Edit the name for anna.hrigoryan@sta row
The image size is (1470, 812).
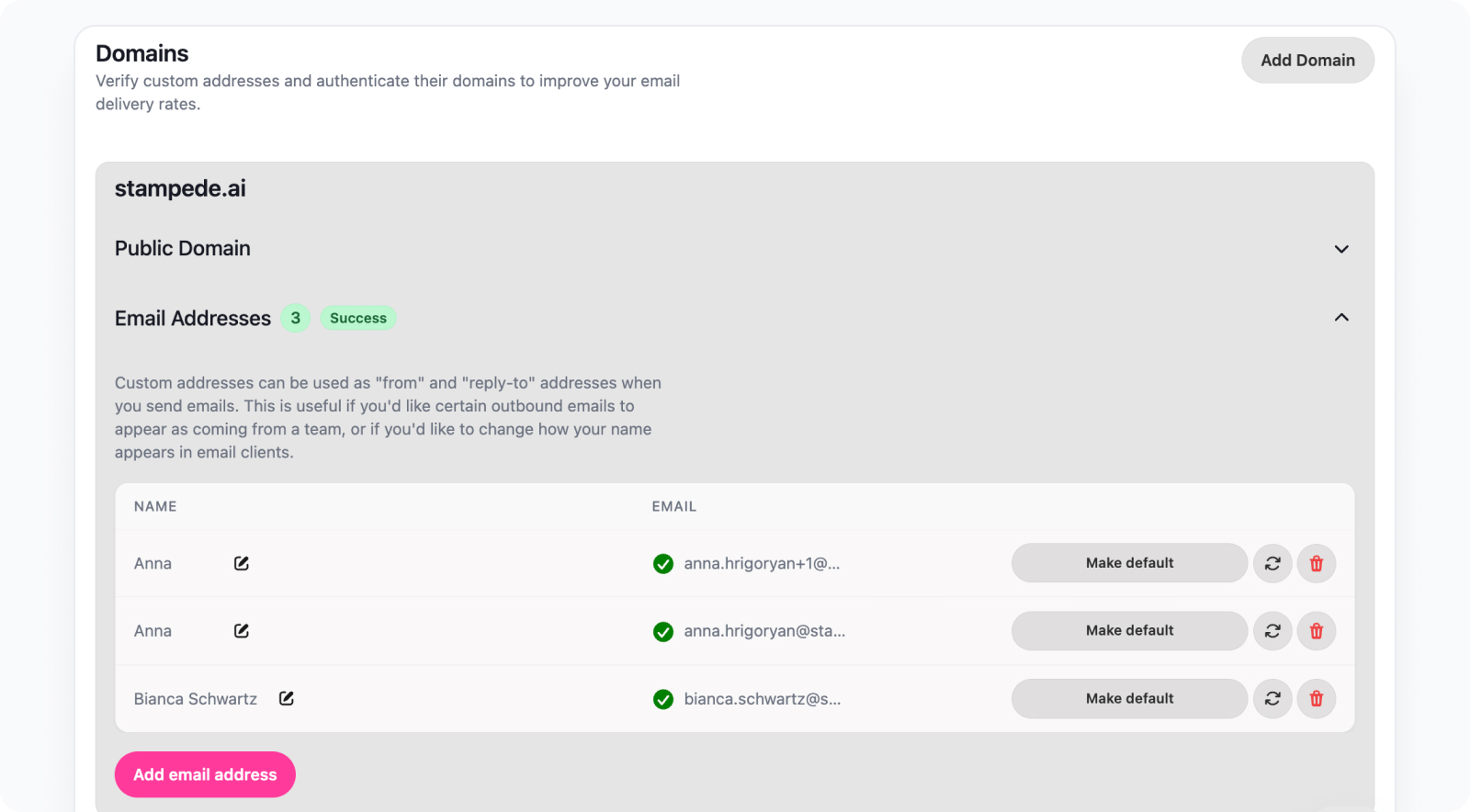coord(242,631)
